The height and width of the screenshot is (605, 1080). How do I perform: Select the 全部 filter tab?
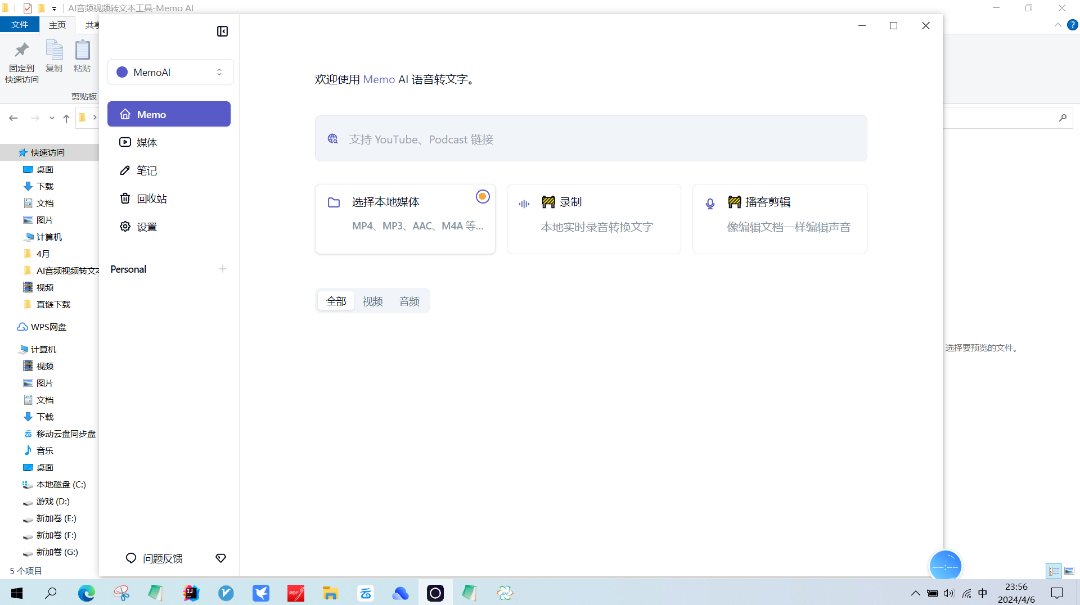click(336, 301)
